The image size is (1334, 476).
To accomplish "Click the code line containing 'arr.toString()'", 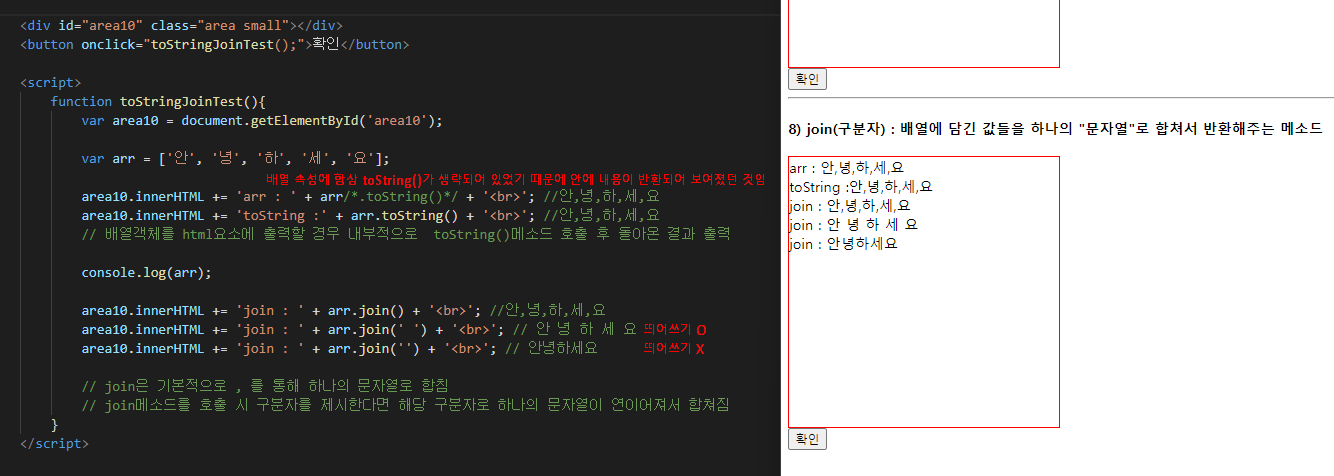I will point(370,215).
